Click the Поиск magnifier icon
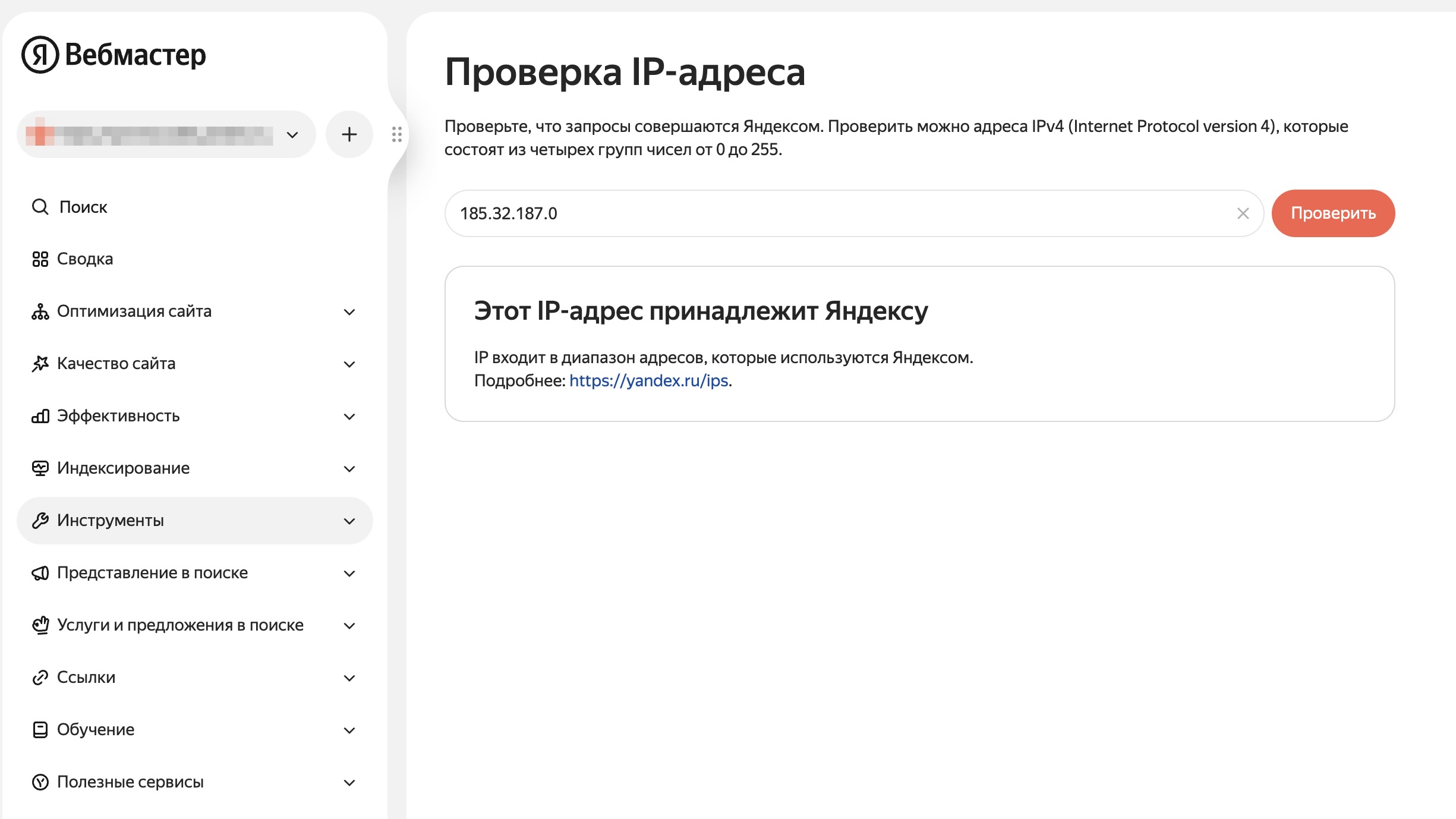 [40, 207]
